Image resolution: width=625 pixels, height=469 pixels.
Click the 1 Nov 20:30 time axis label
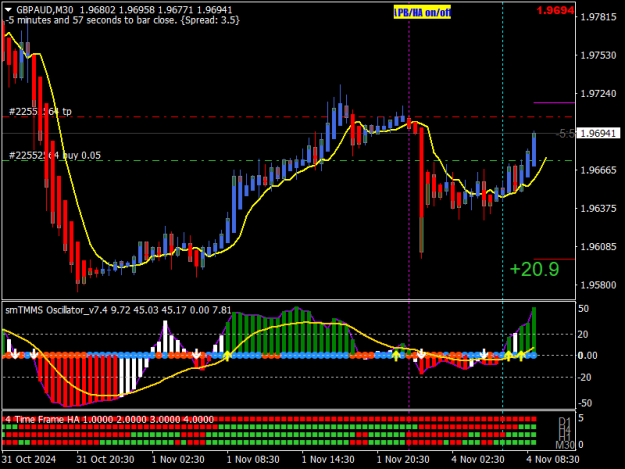tap(403, 459)
